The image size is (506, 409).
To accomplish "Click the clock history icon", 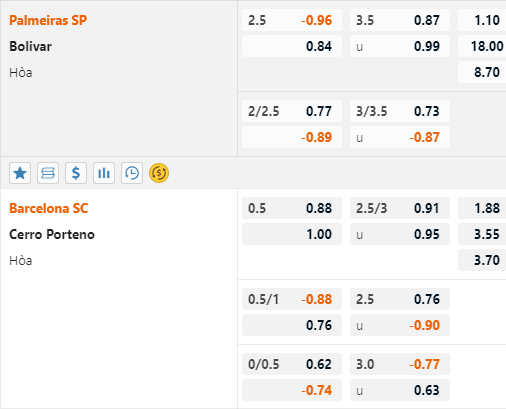I will click(x=132, y=173).
